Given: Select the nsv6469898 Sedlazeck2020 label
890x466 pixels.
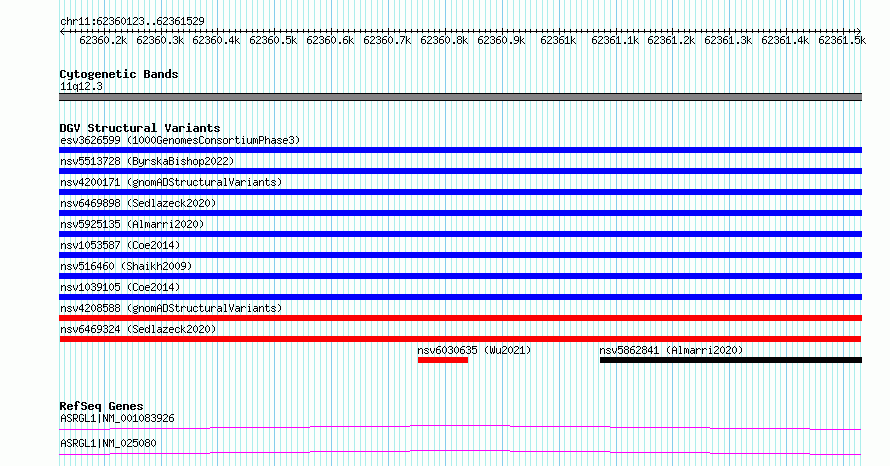Looking at the screenshot, I should pos(138,203).
